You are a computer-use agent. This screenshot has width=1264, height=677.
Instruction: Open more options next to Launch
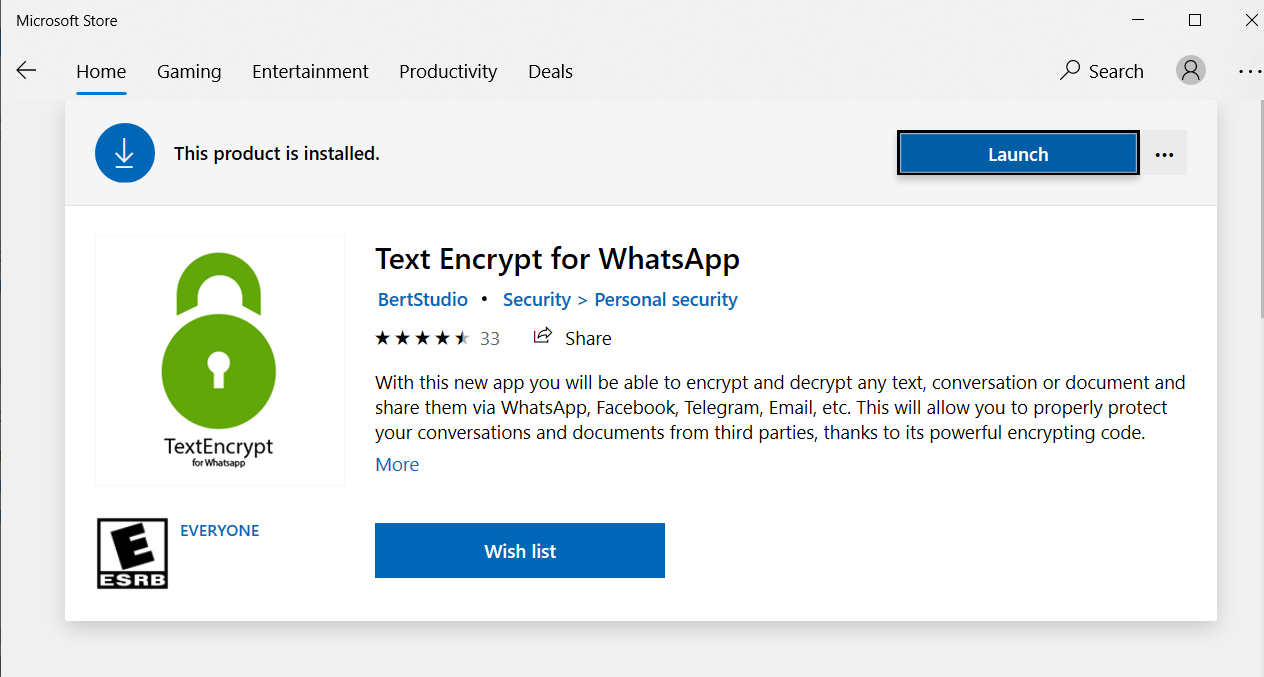coord(1163,154)
